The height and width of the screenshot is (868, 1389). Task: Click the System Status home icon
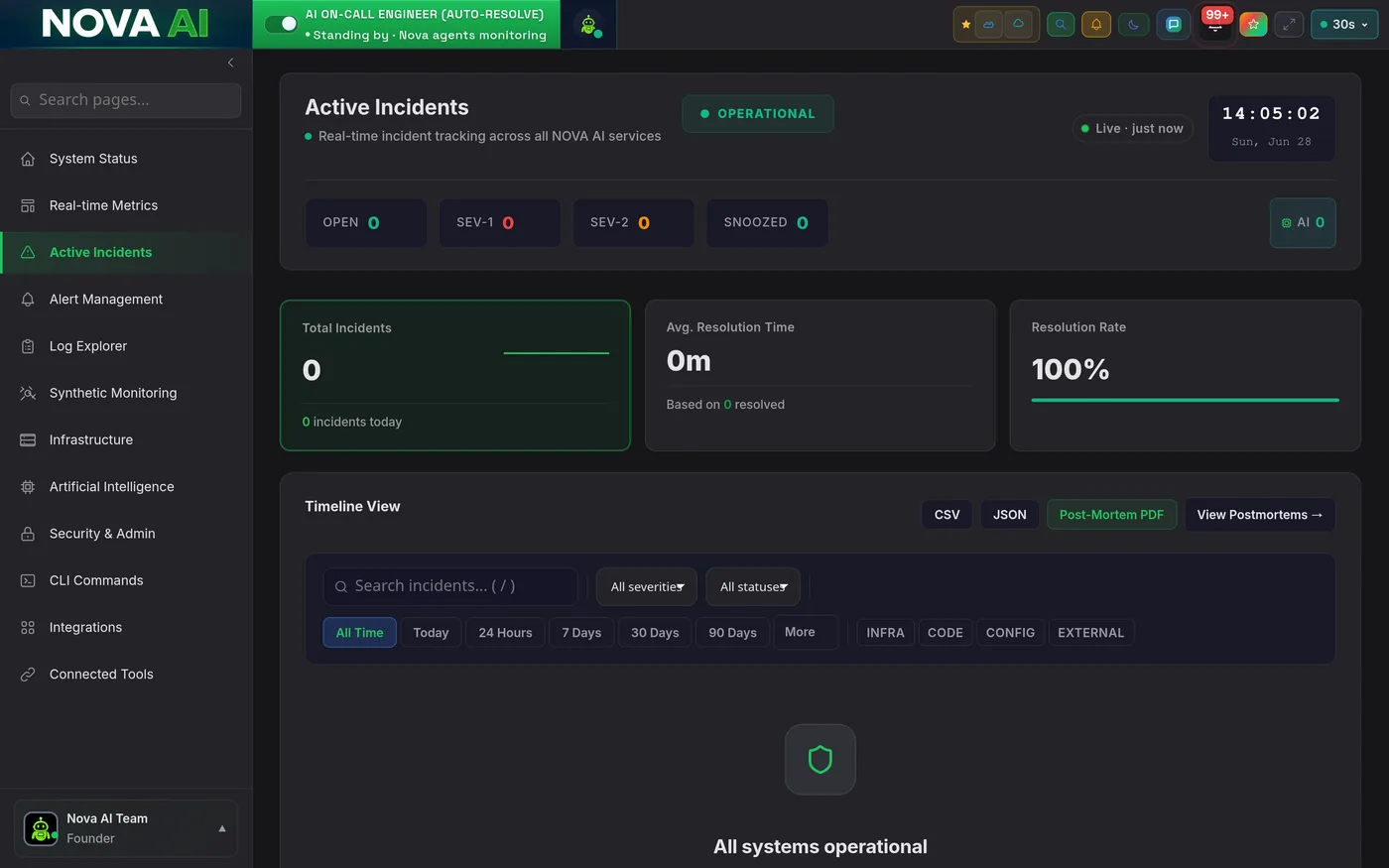(x=28, y=159)
